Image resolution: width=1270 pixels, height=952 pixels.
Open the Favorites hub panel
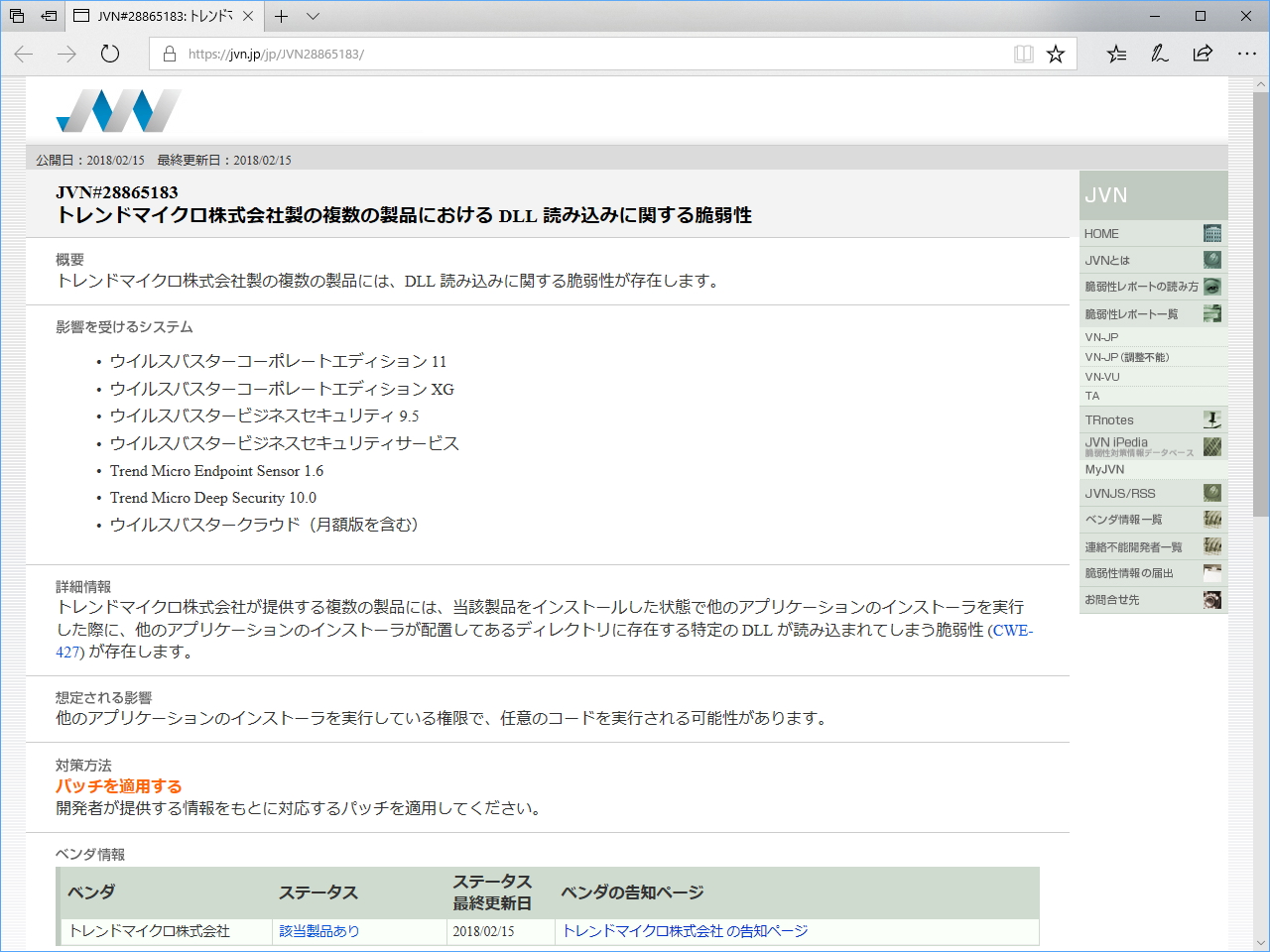pos(1115,54)
